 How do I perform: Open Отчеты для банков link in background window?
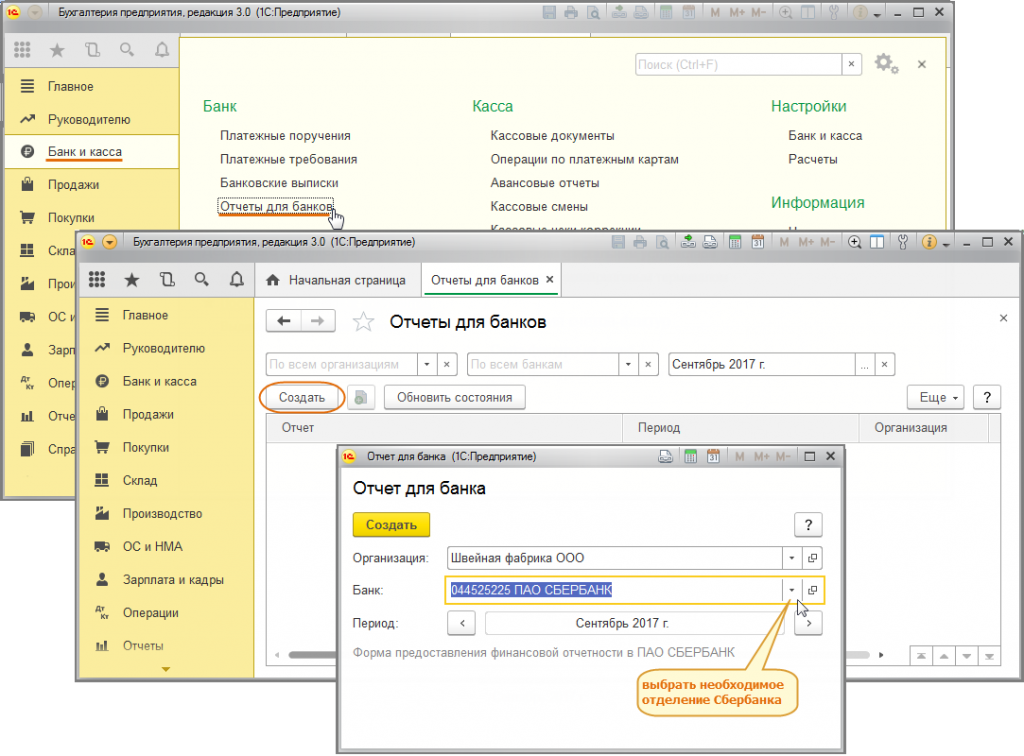point(276,206)
